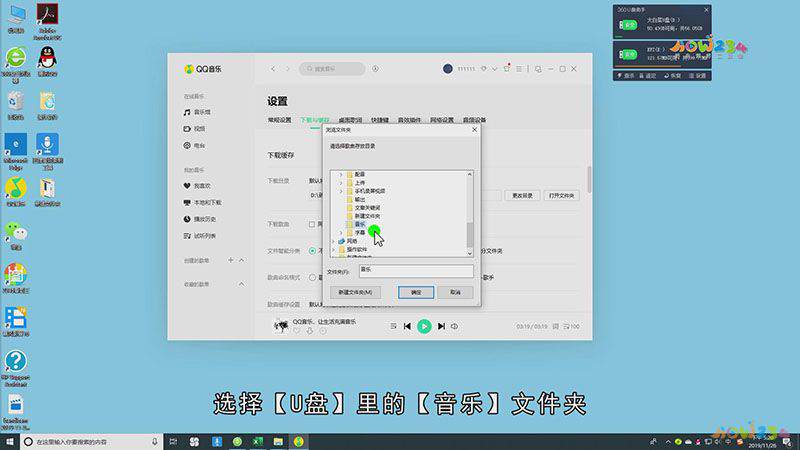
Task: Confirm folder selection with 确定
Action: (x=416, y=292)
